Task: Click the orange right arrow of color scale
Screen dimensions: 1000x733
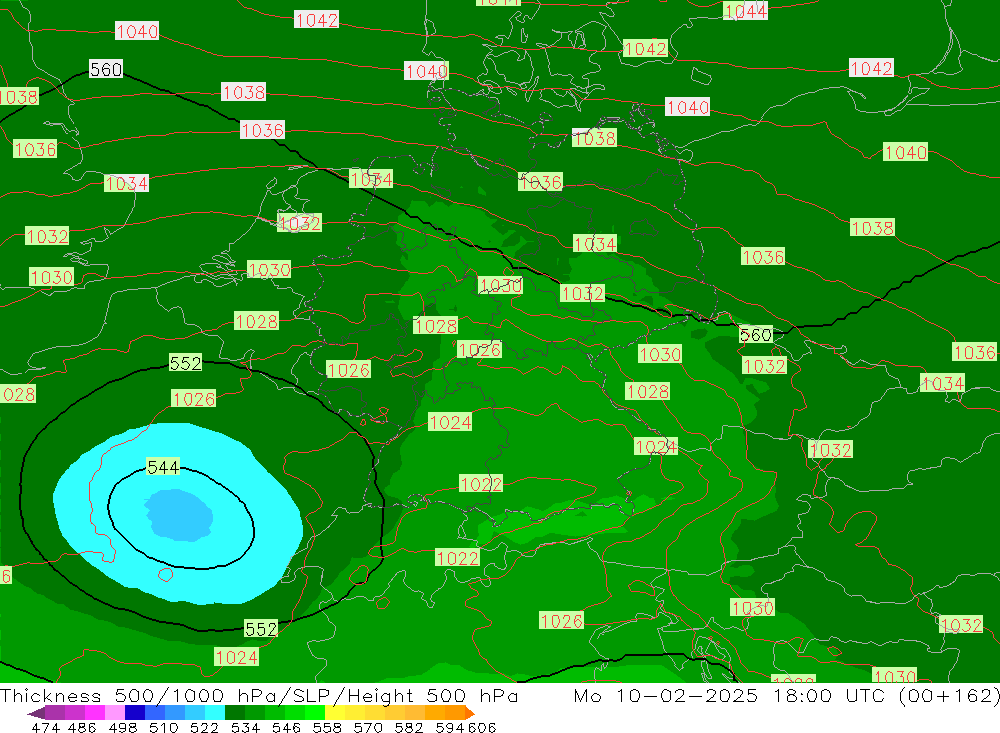Action: [x=470, y=713]
